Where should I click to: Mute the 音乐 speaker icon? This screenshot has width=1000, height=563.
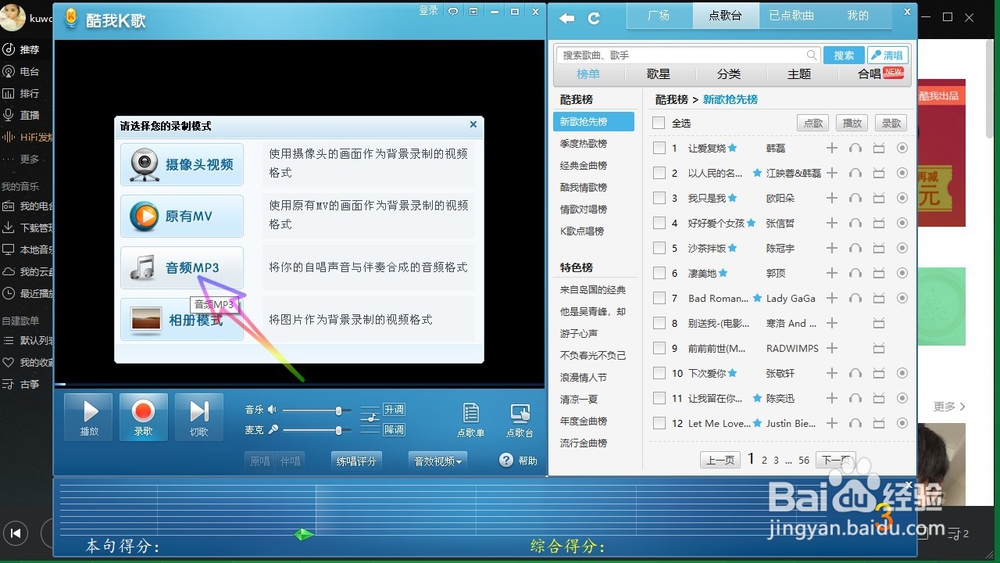point(272,409)
